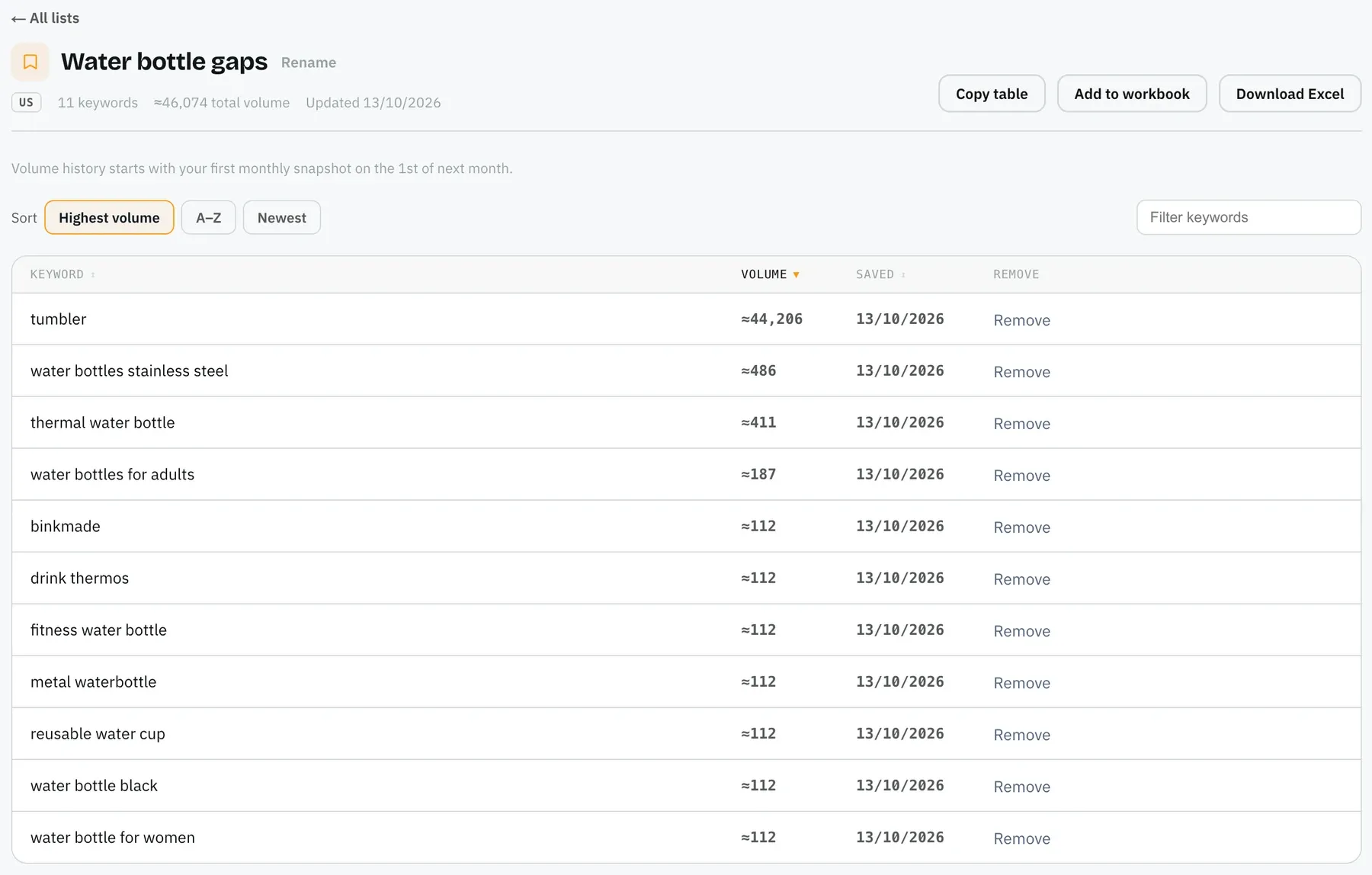The image size is (1372, 875).
Task: Click the Updated 13/10/2026 label
Action: pyautogui.click(x=373, y=103)
